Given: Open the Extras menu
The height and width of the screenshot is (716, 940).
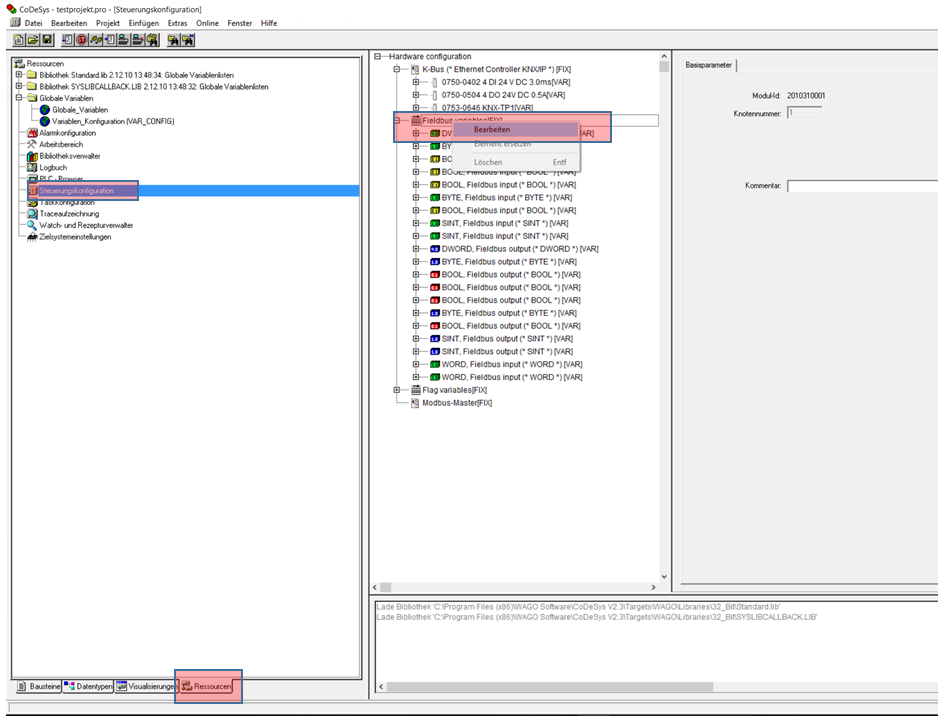Looking at the screenshot, I should (177, 23).
